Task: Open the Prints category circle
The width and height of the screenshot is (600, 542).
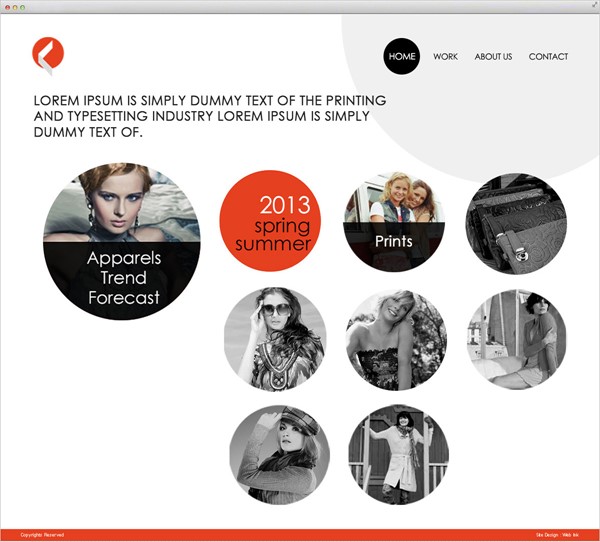Action: pos(394,222)
